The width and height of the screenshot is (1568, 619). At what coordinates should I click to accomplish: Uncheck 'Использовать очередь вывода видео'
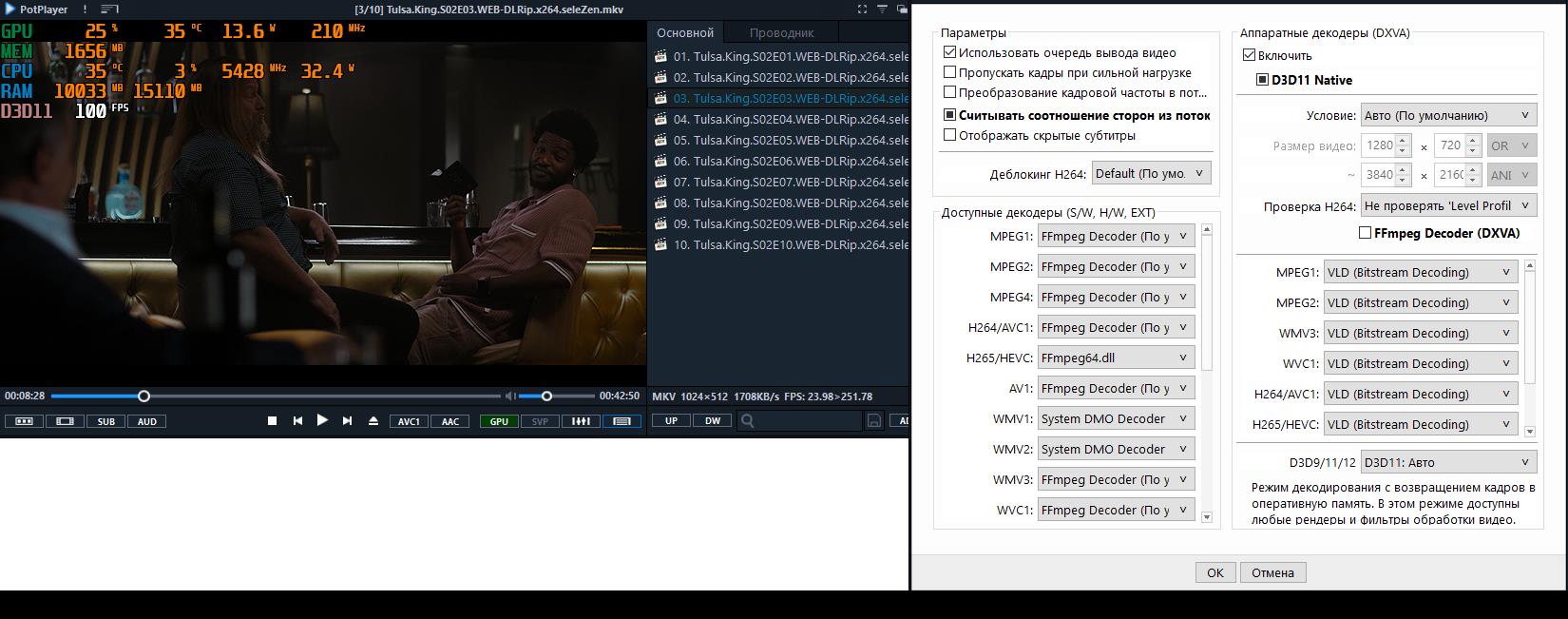[949, 53]
